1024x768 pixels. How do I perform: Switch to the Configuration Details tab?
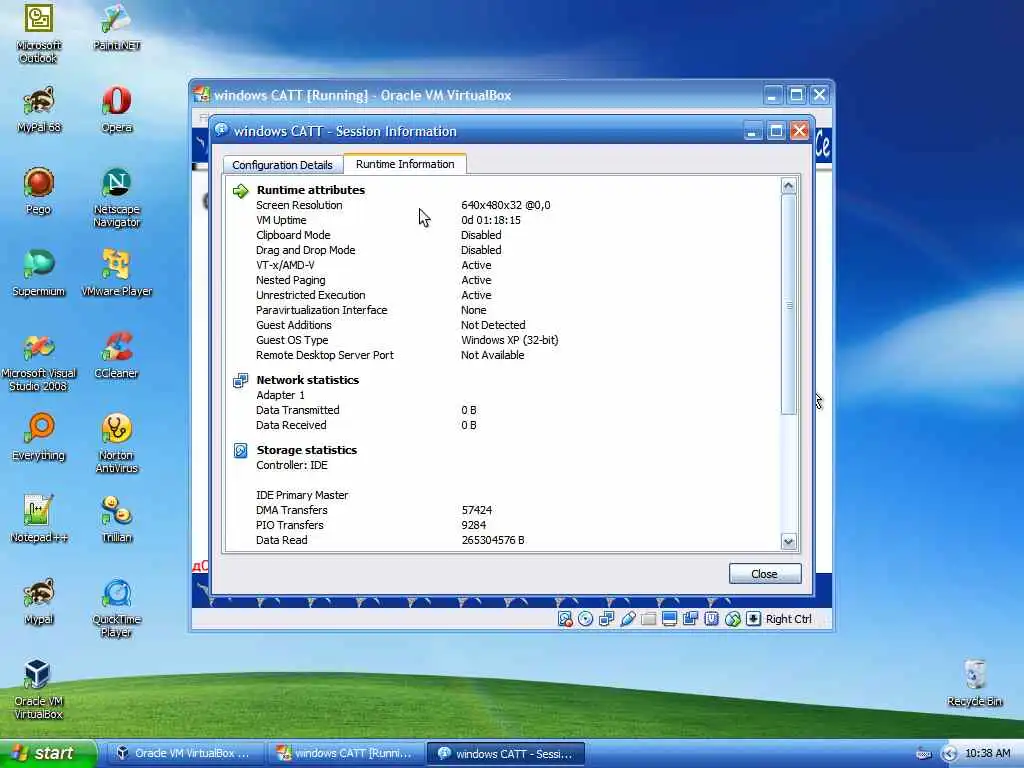click(282, 165)
